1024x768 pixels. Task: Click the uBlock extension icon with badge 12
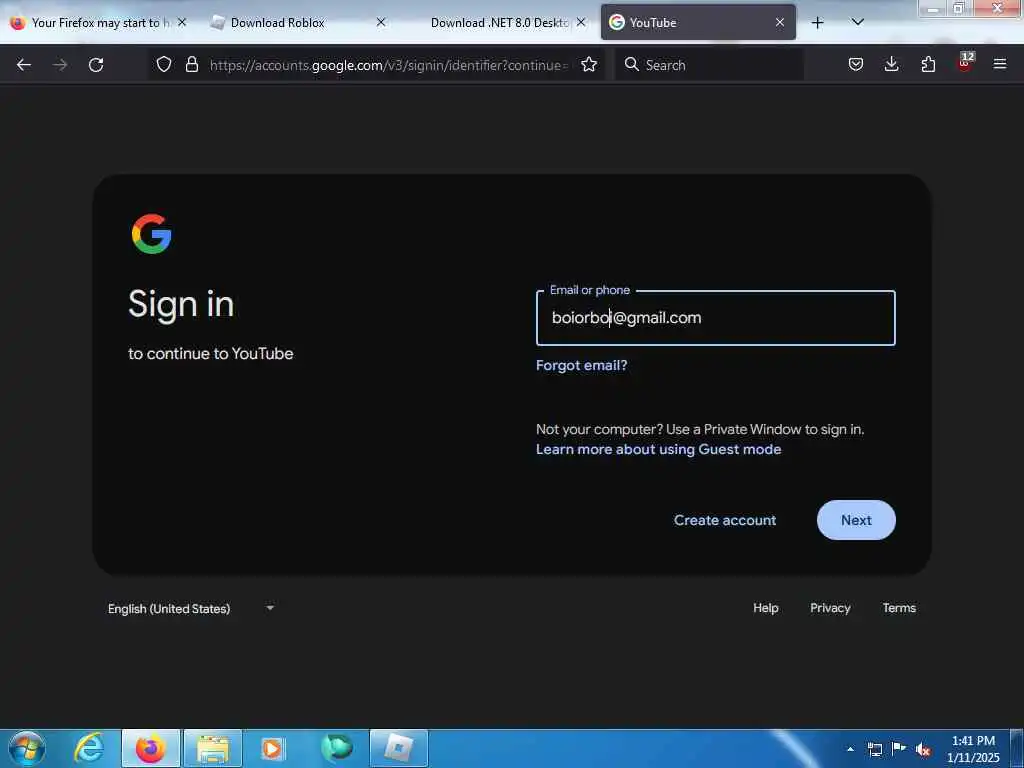(965, 63)
